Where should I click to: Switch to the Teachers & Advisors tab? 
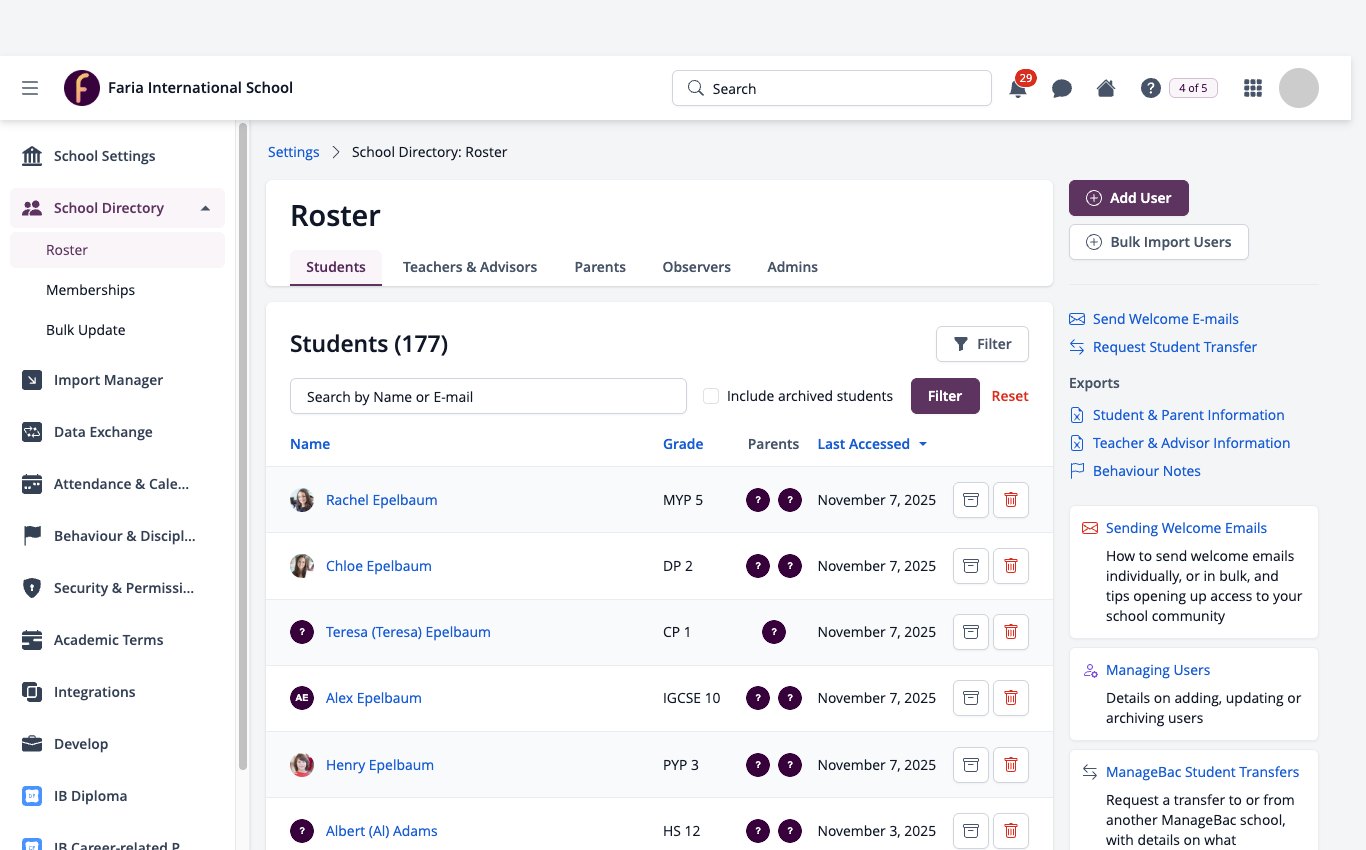[x=470, y=267]
